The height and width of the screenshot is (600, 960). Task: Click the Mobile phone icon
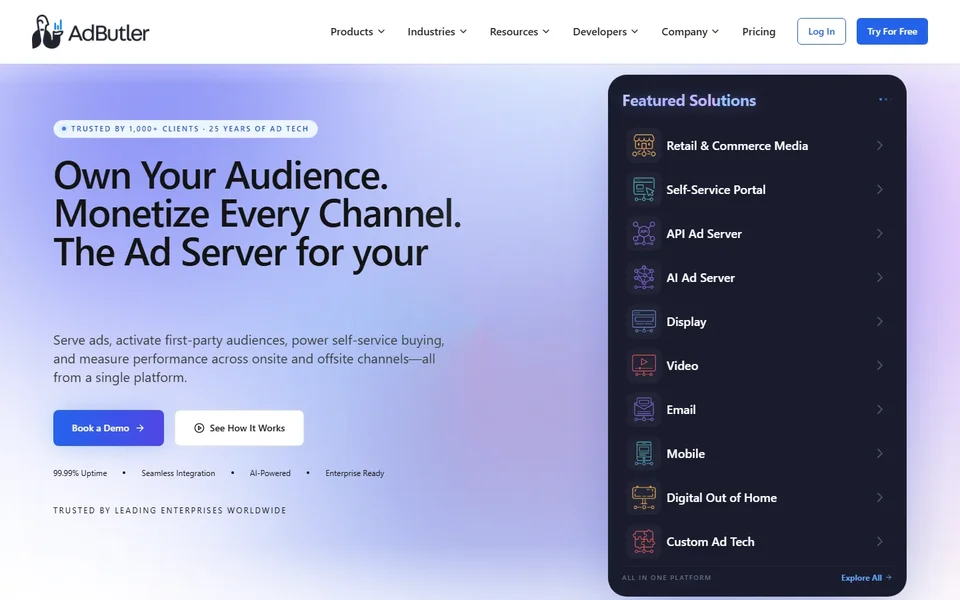(x=643, y=454)
